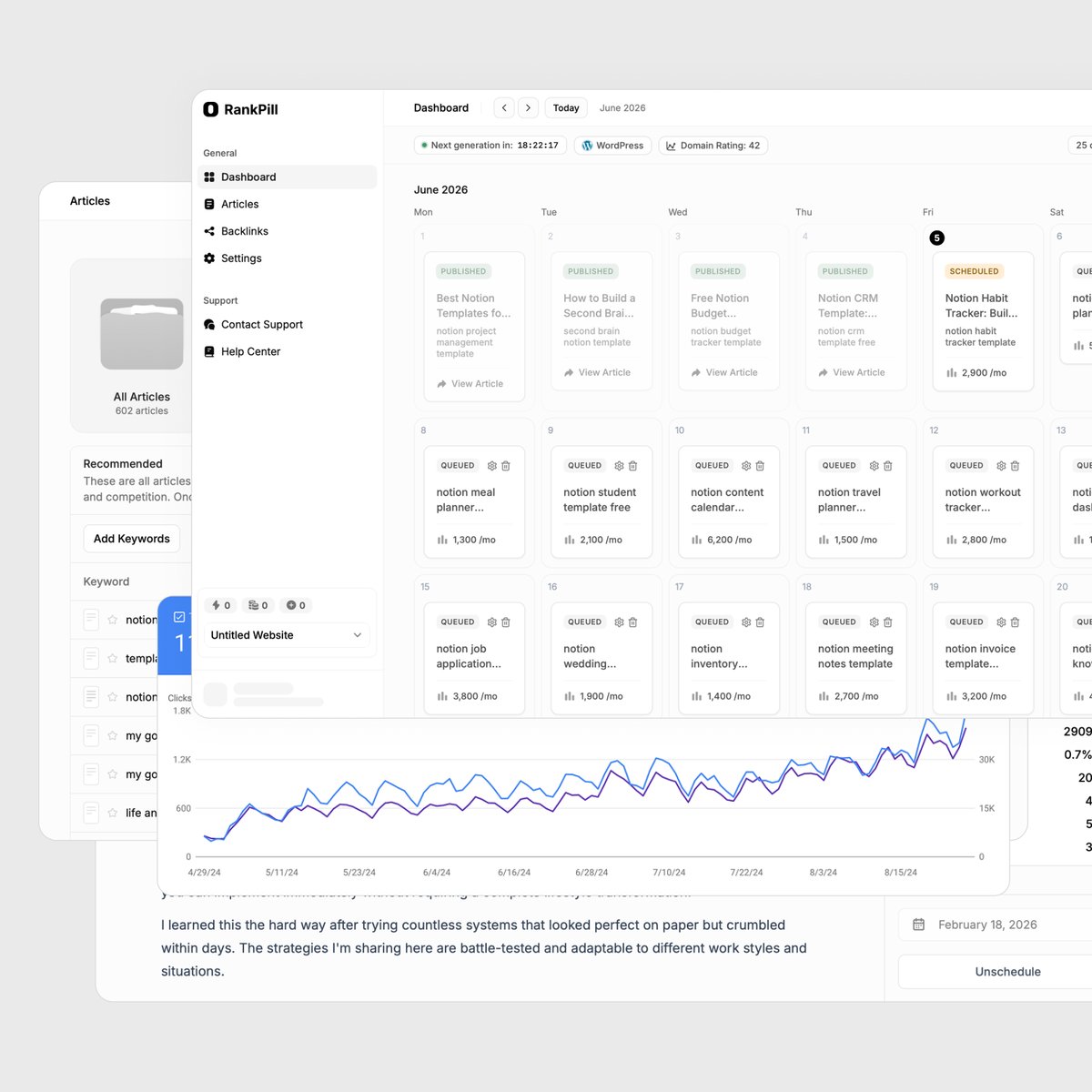View Article for Best Notion Templates

pos(470,384)
